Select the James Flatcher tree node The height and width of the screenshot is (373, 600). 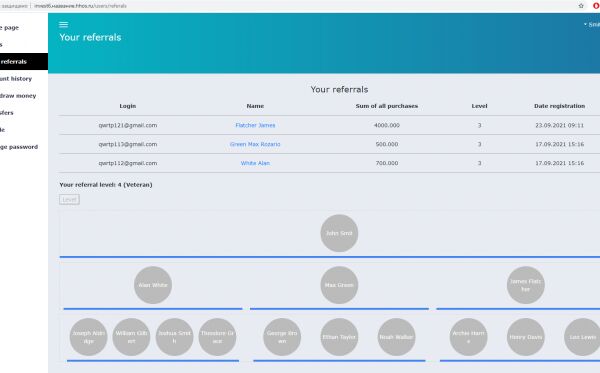pyautogui.click(x=525, y=285)
